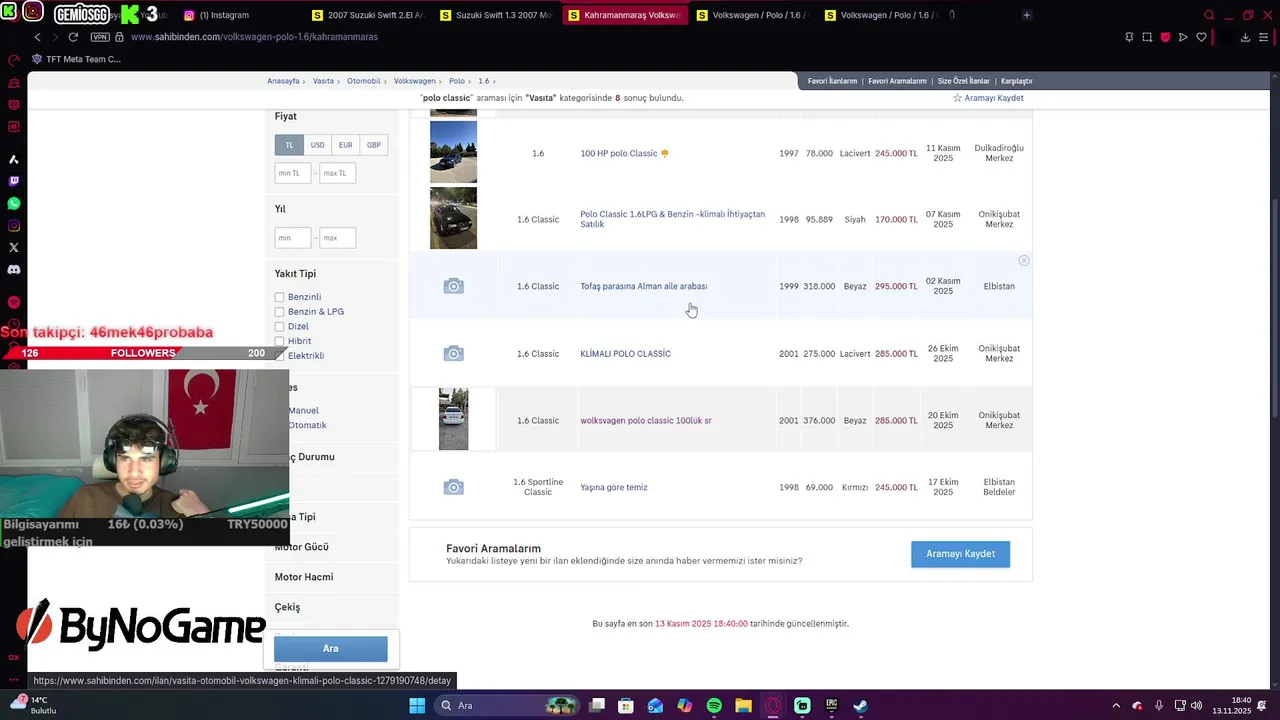Screen dimensions: 1280x720
Task: Open the VPN badge in address bar
Action: [x=99, y=37]
